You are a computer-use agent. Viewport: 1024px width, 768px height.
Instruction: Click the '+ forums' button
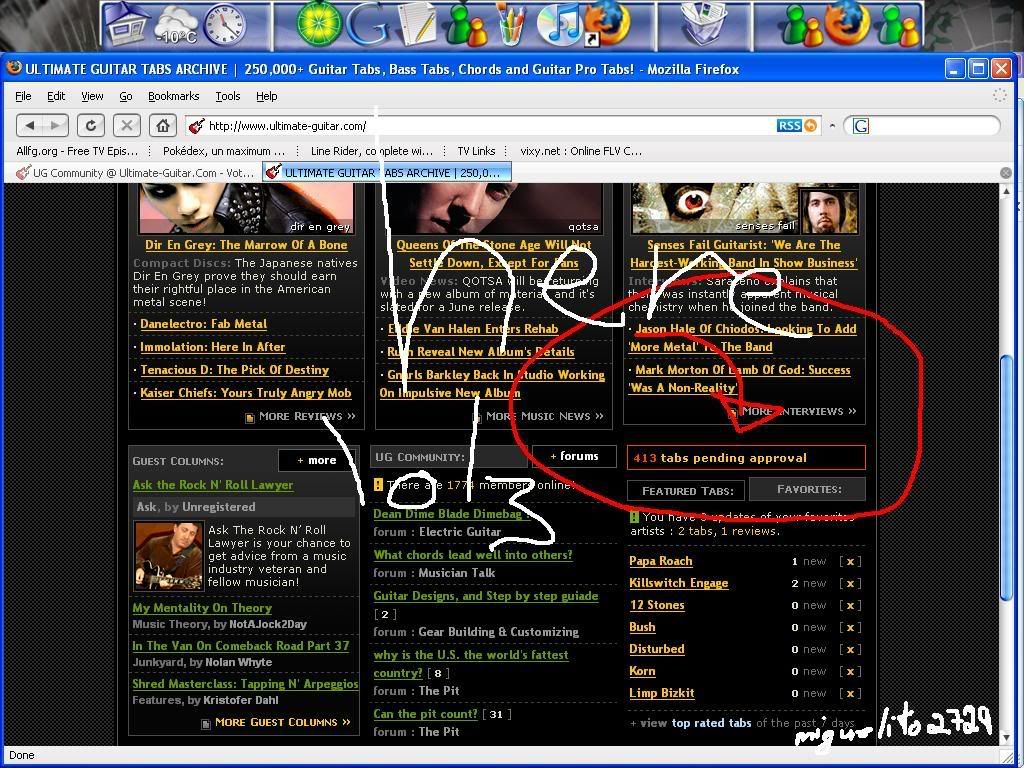tap(574, 456)
